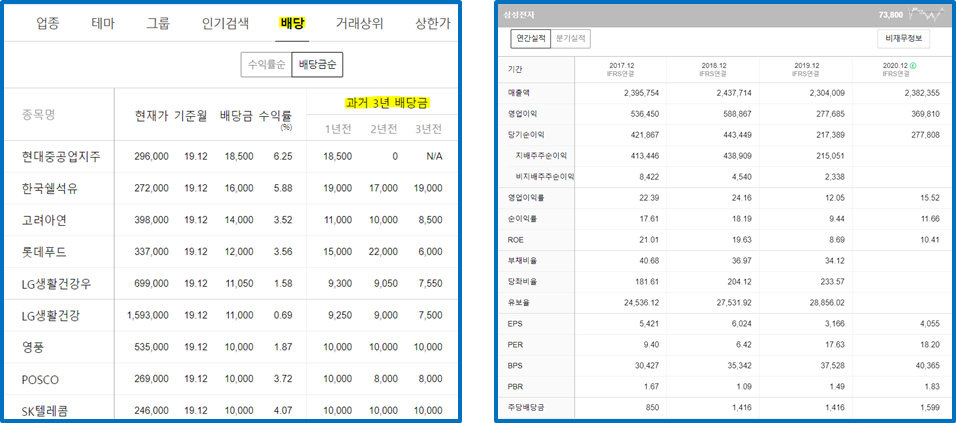Viewport: 956px width, 423px height.
Task: Open the 업종 tab
Action: [x=48, y=24]
